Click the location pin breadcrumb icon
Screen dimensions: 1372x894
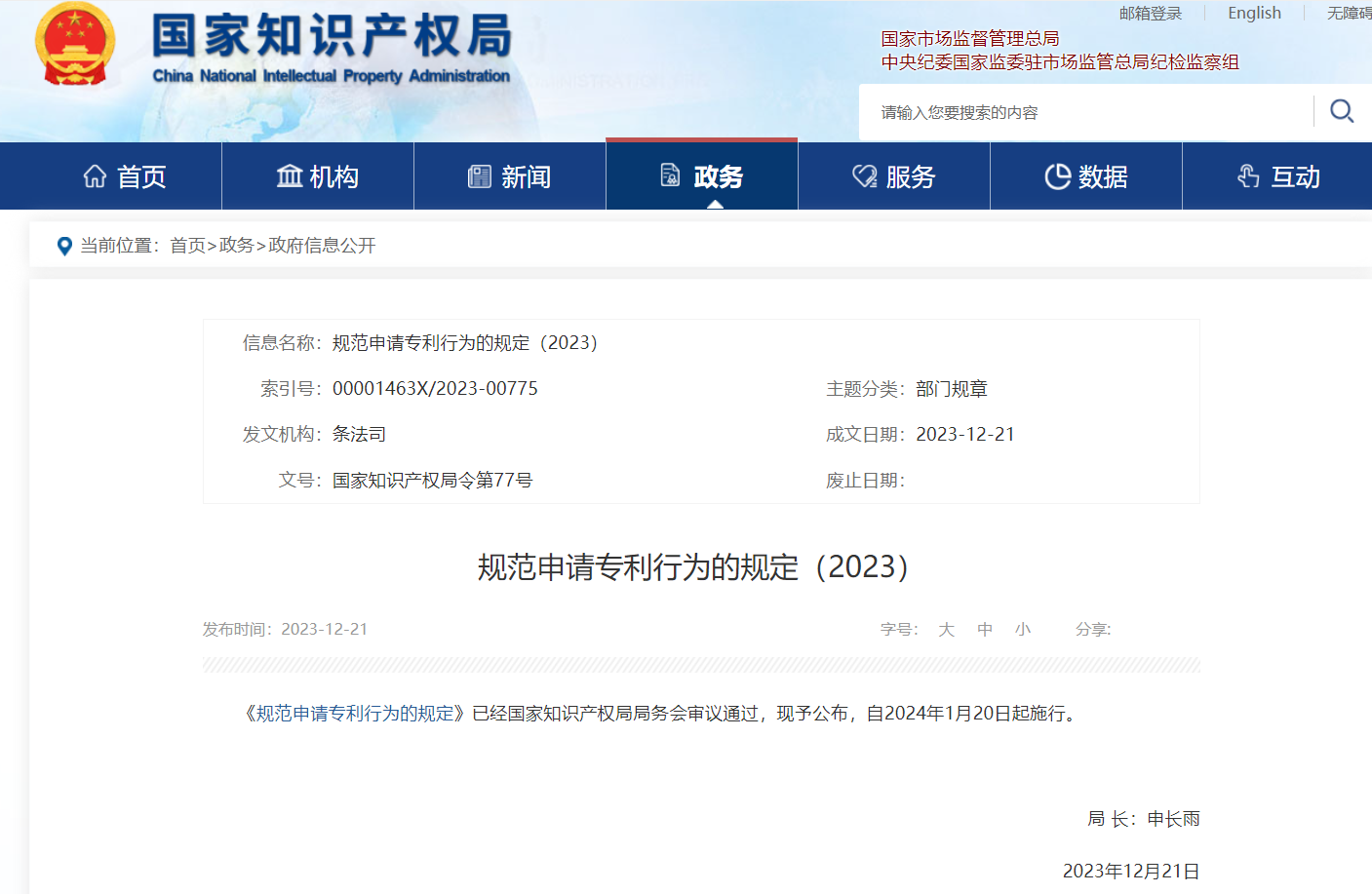pyautogui.click(x=64, y=247)
